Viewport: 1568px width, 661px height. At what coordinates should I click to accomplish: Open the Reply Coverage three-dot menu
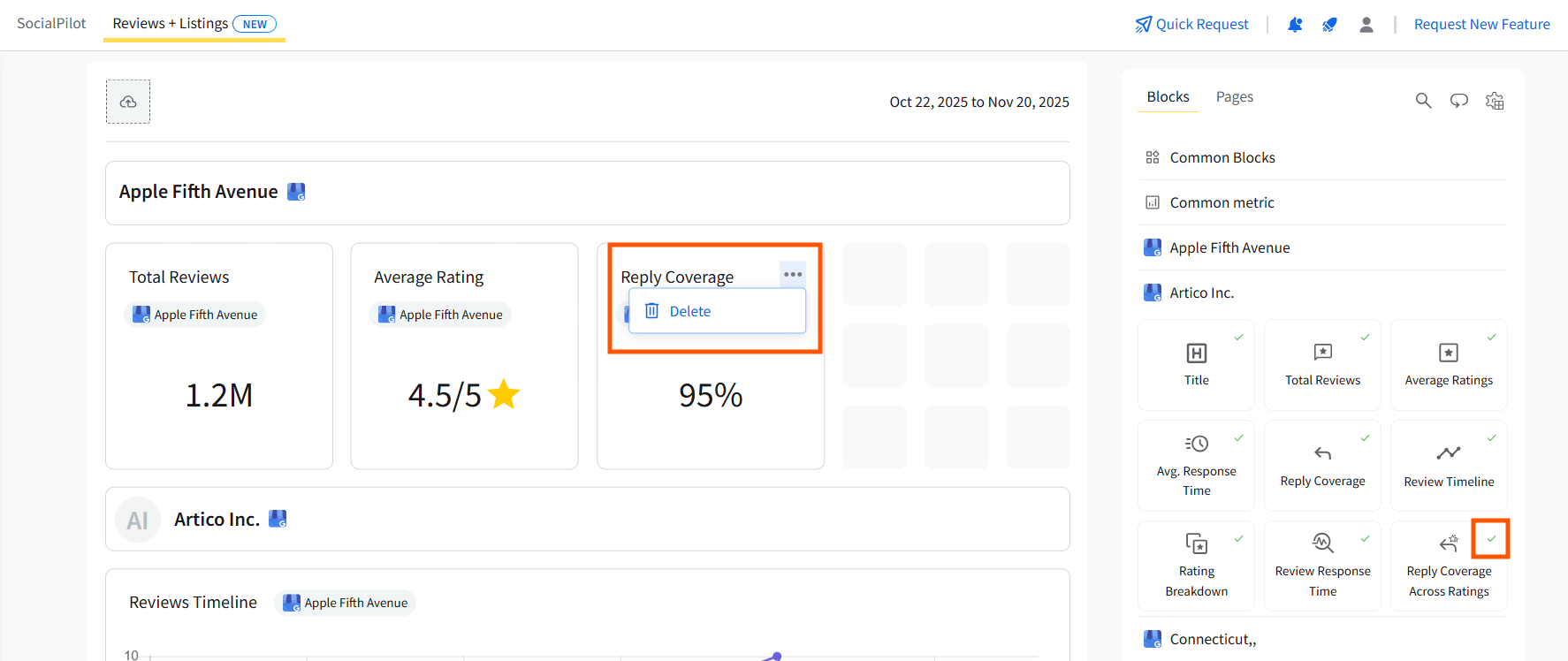793,274
